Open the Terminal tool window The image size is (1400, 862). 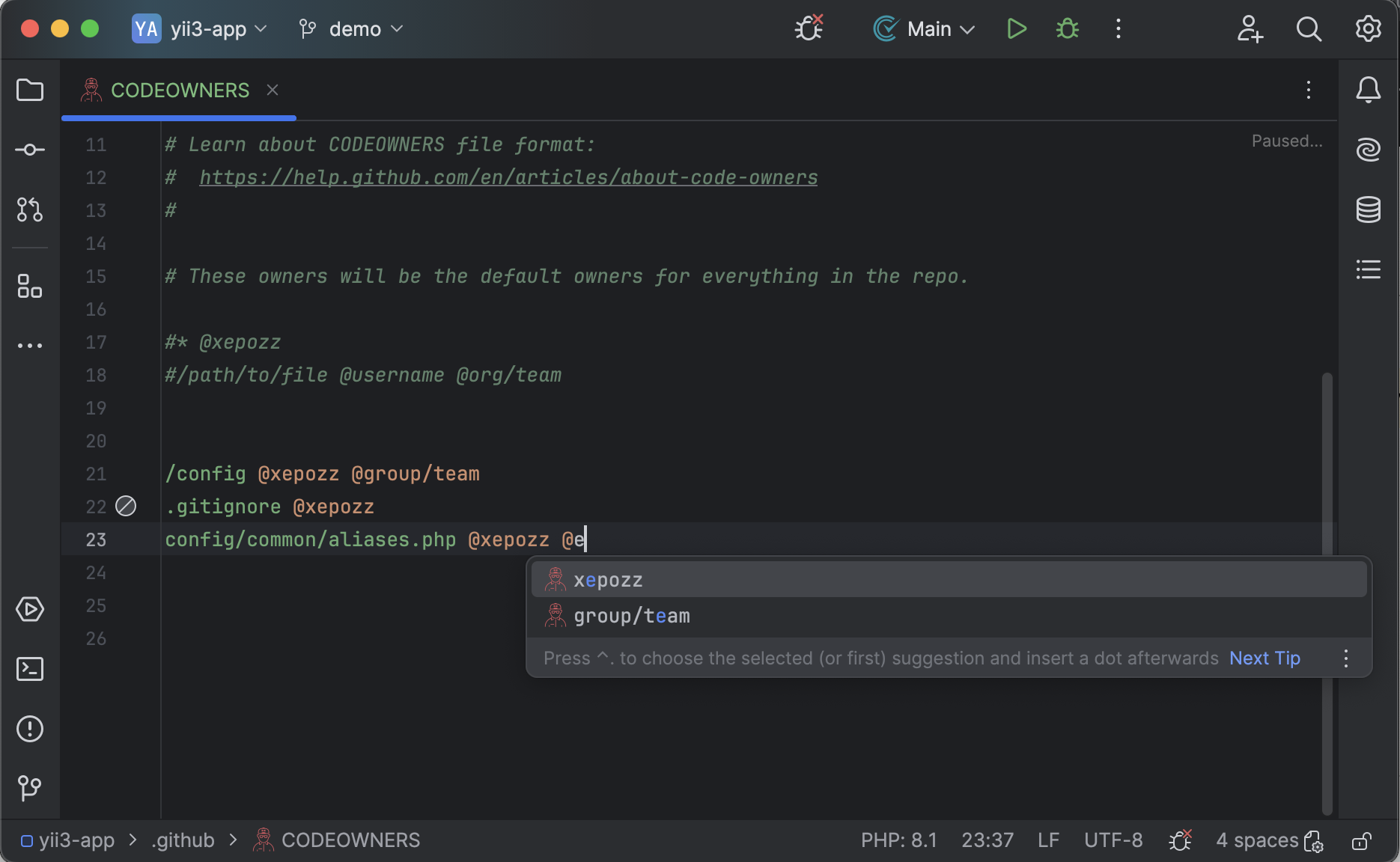pyautogui.click(x=30, y=669)
